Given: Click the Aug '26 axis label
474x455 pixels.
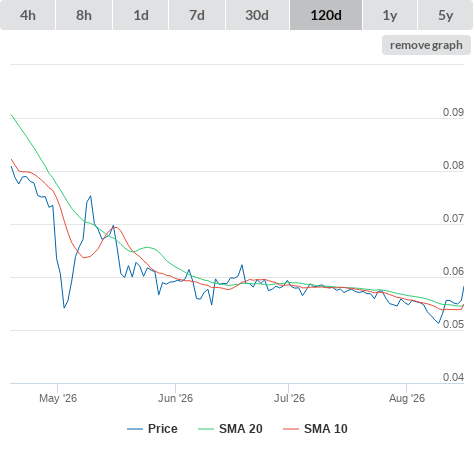Looking at the screenshot, I should [x=407, y=398].
